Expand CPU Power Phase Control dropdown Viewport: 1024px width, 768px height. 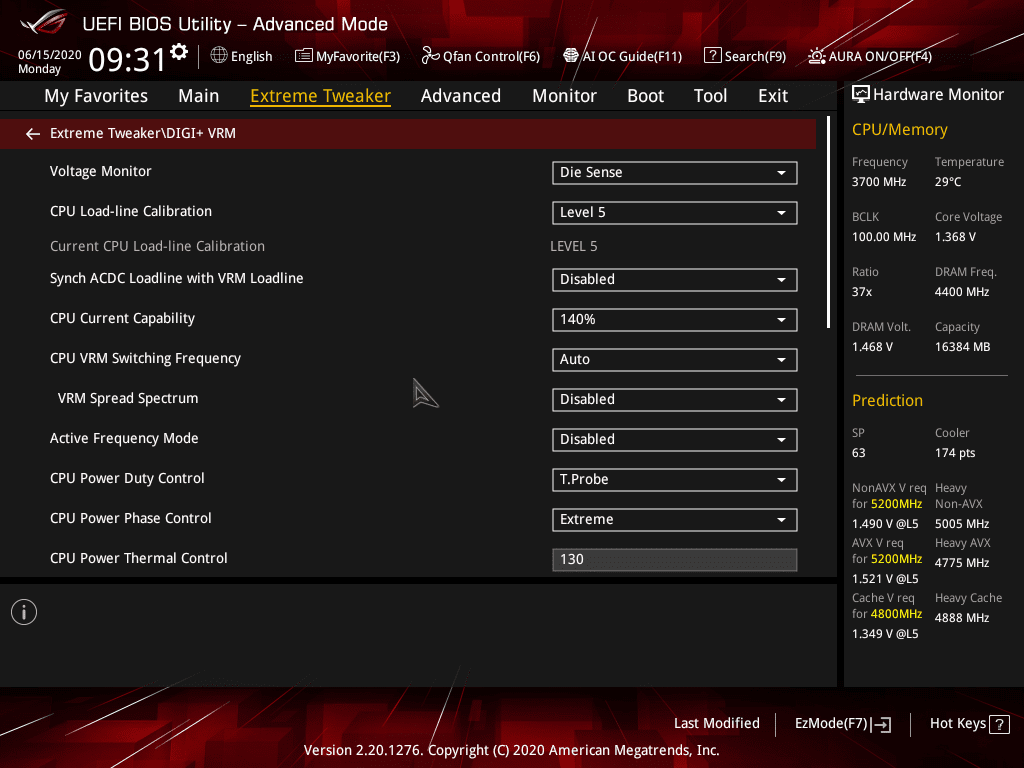pos(675,520)
